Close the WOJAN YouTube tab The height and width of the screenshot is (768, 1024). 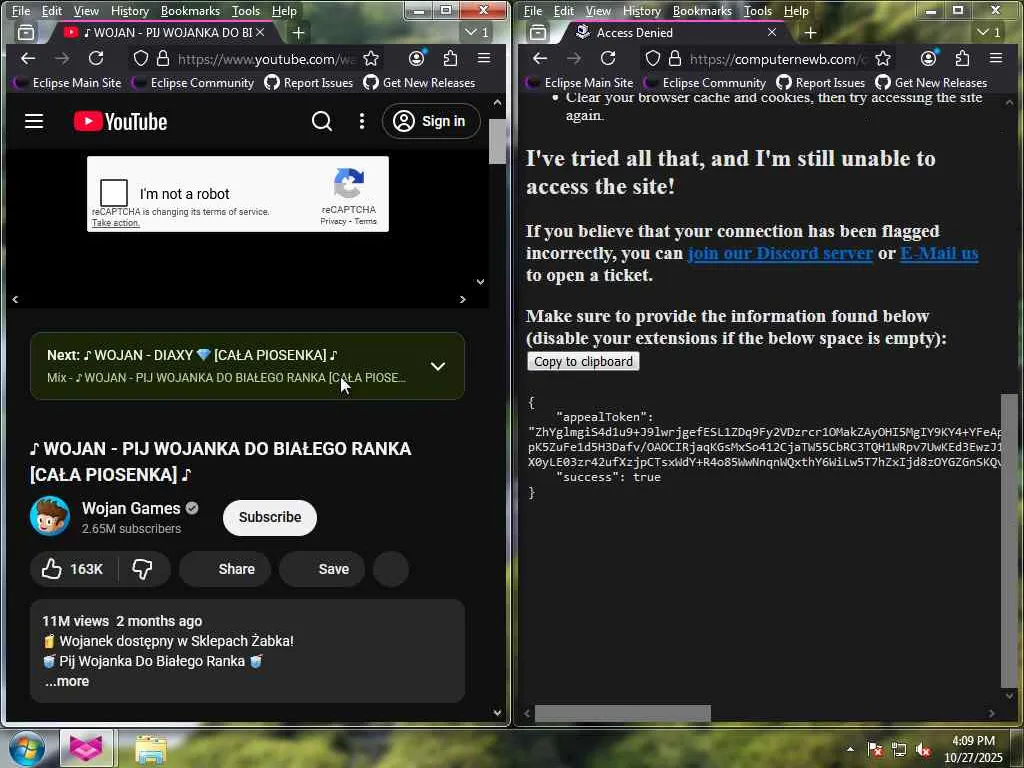(x=260, y=32)
